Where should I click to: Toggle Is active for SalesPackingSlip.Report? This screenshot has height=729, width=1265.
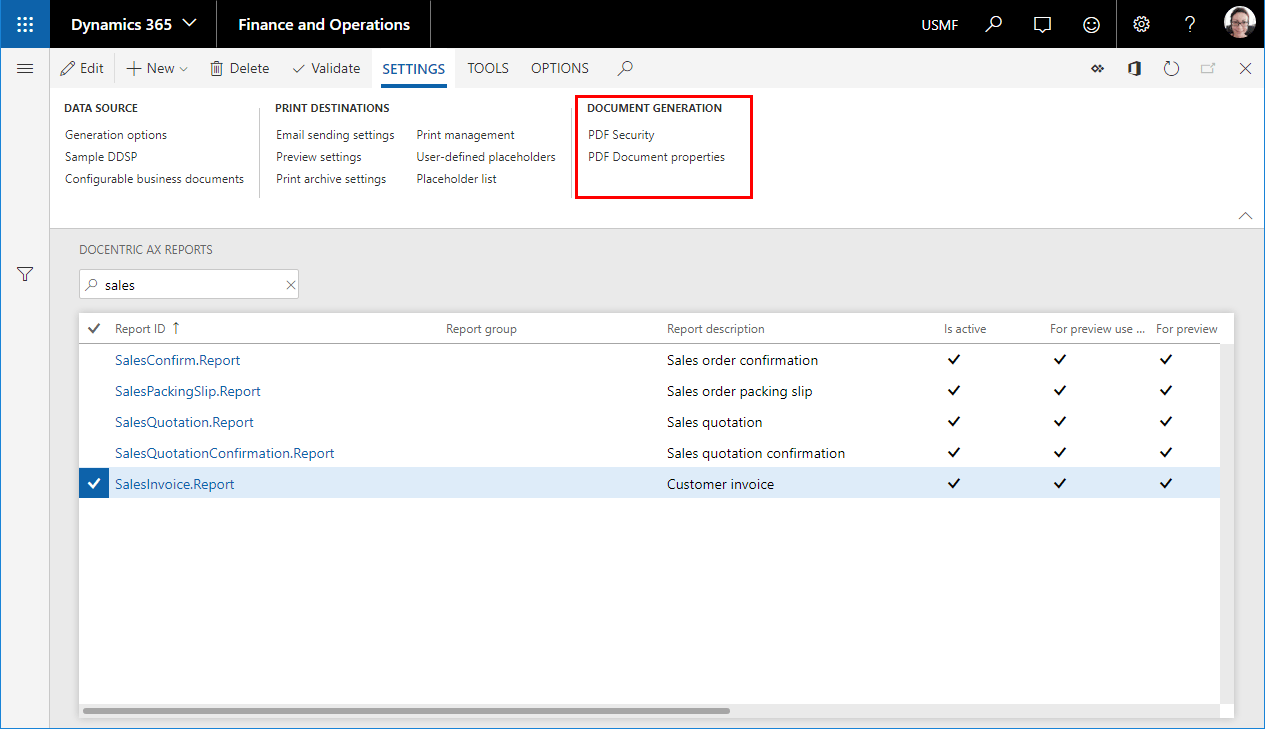pyautogui.click(x=954, y=391)
